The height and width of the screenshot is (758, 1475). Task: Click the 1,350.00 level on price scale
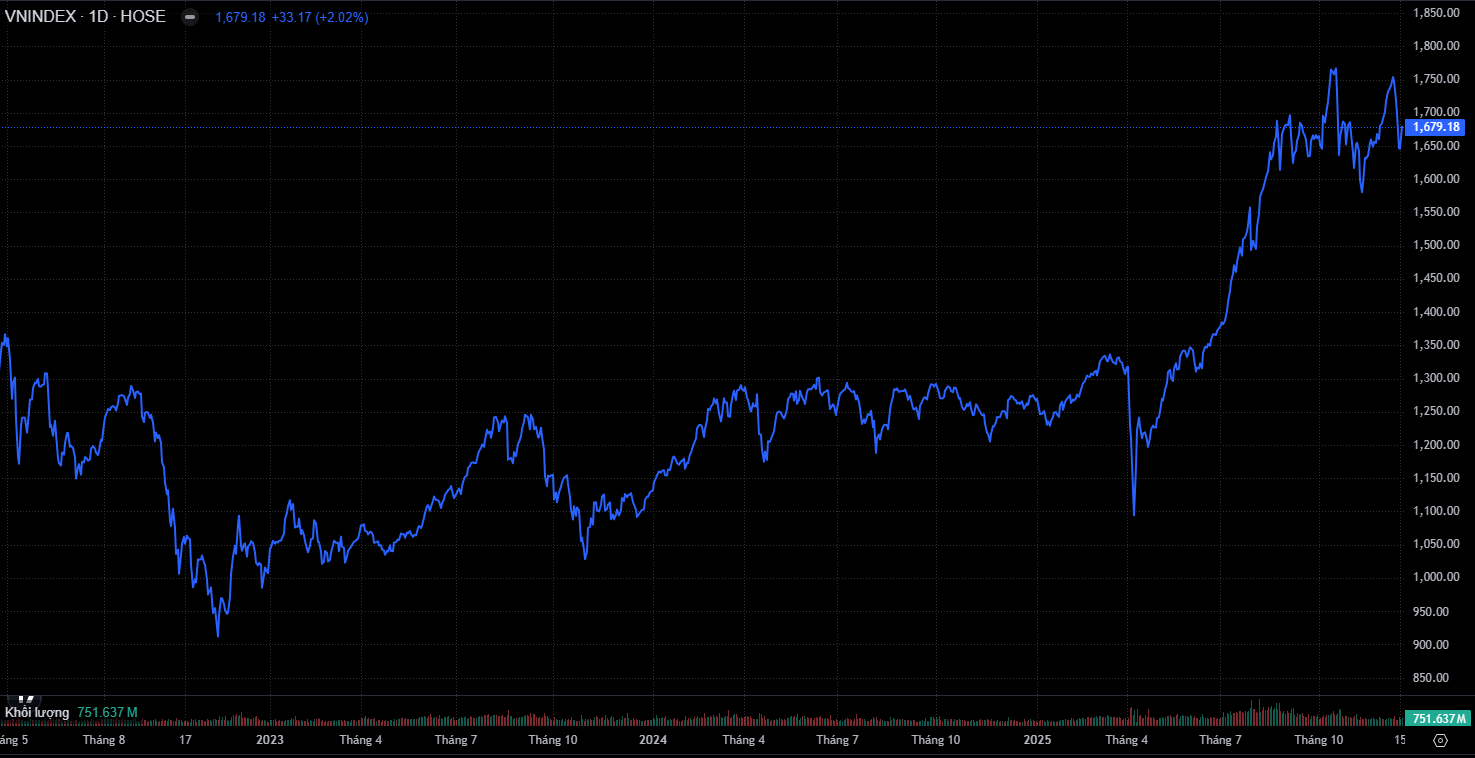click(1436, 345)
